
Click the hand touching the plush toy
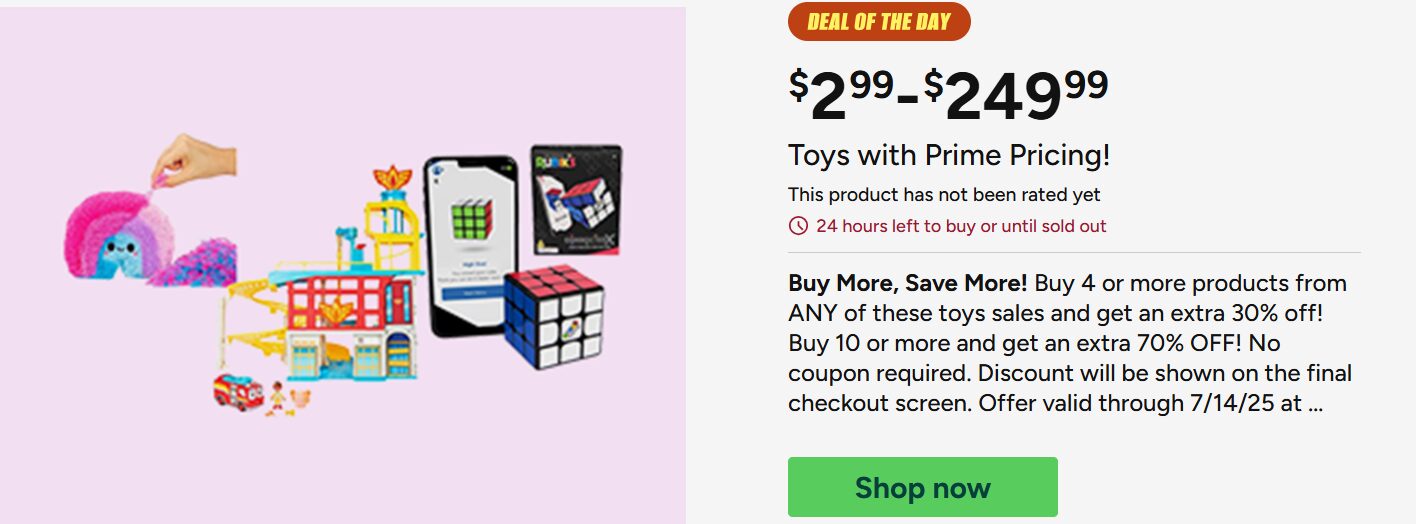186,158
